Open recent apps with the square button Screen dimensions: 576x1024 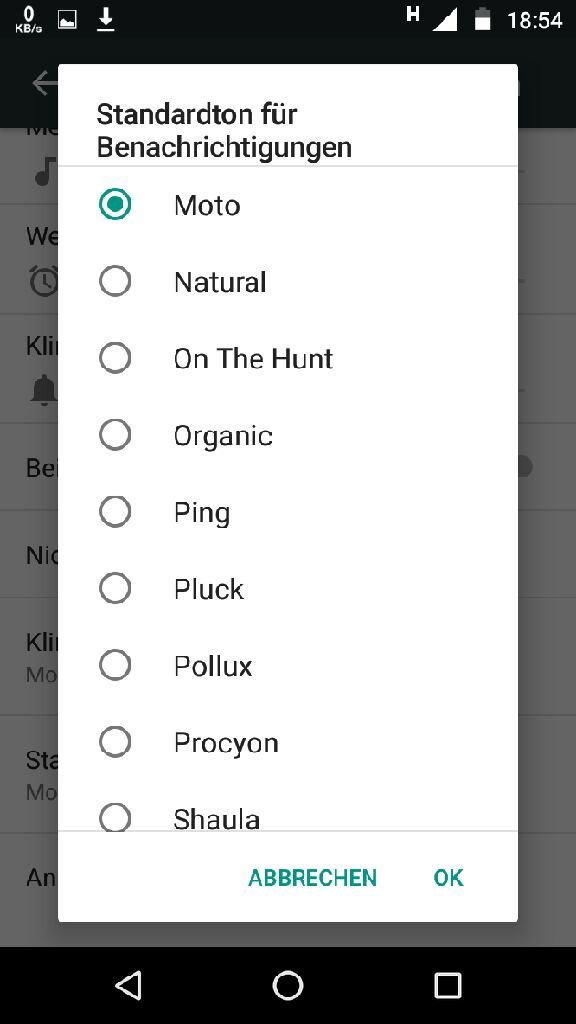[x=448, y=985]
